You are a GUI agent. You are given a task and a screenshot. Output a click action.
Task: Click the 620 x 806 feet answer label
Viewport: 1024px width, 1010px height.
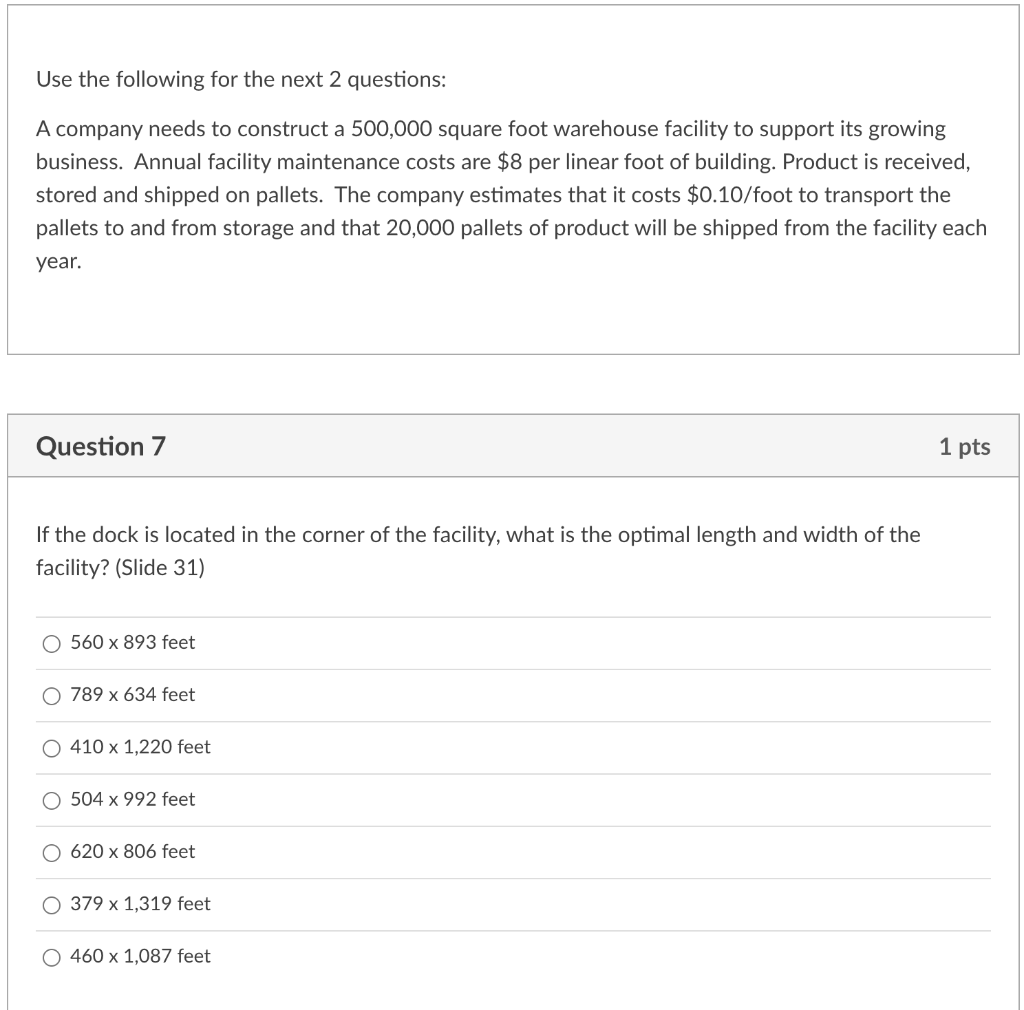(131, 852)
